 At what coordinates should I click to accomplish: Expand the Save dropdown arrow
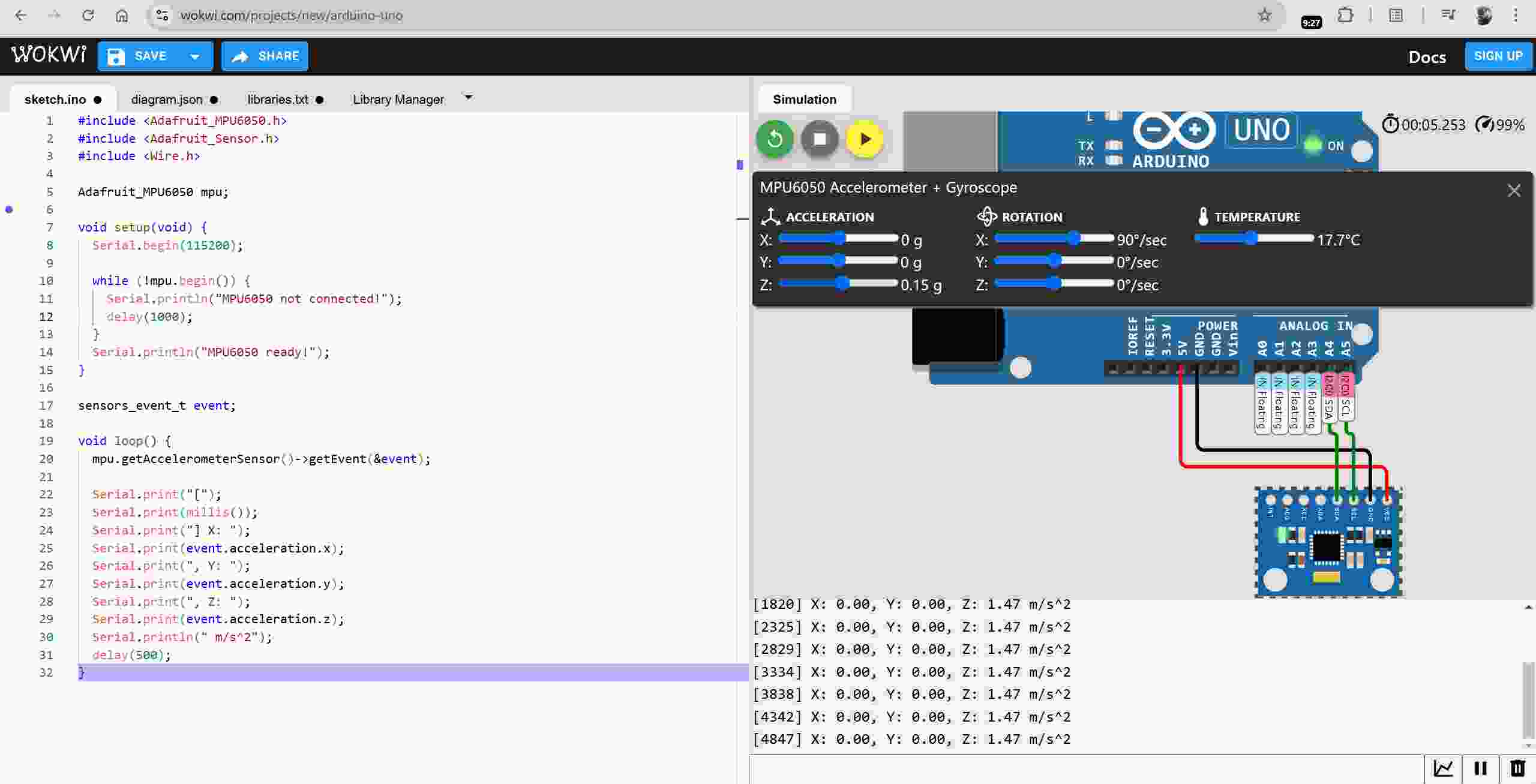pos(194,56)
